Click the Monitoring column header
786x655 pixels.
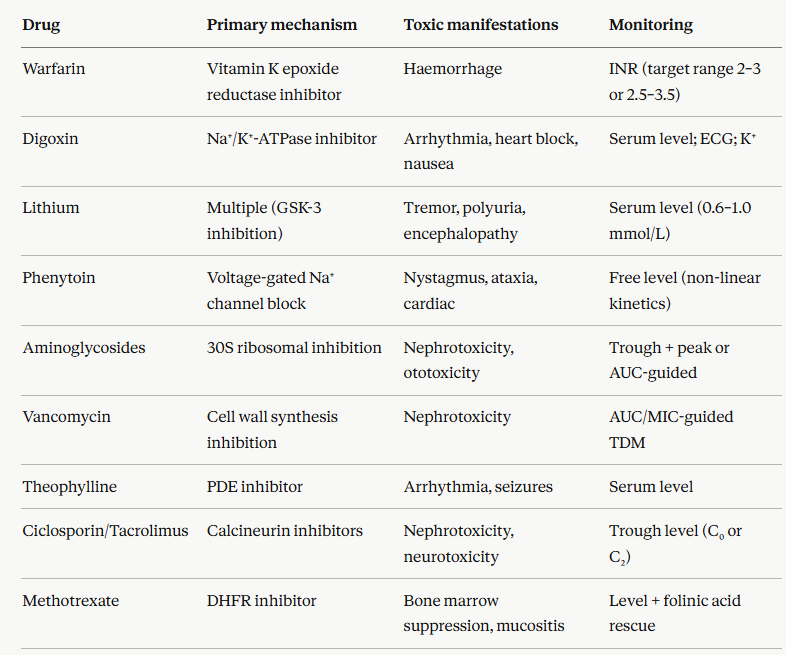650,24
